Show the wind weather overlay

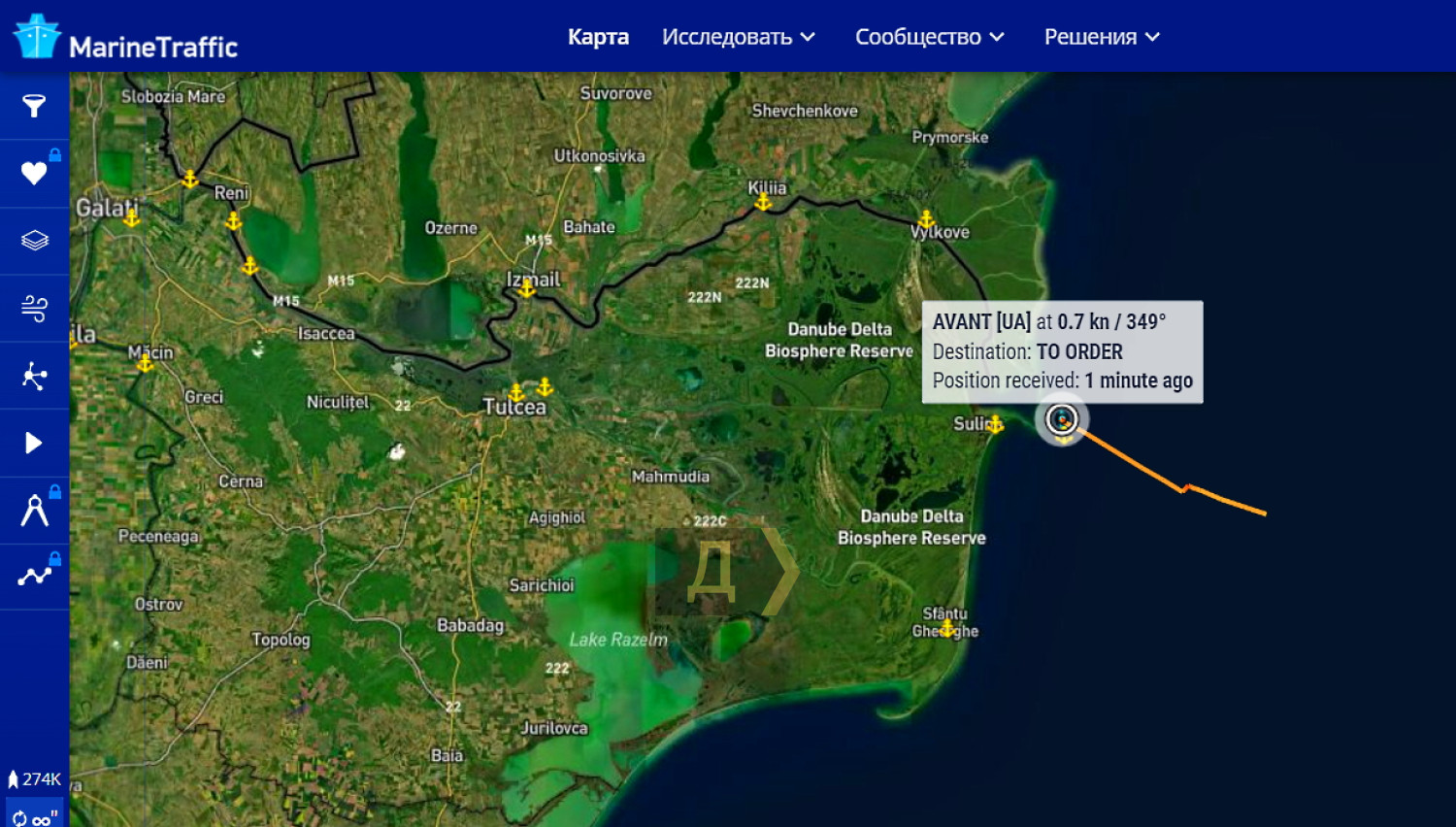coord(34,309)
